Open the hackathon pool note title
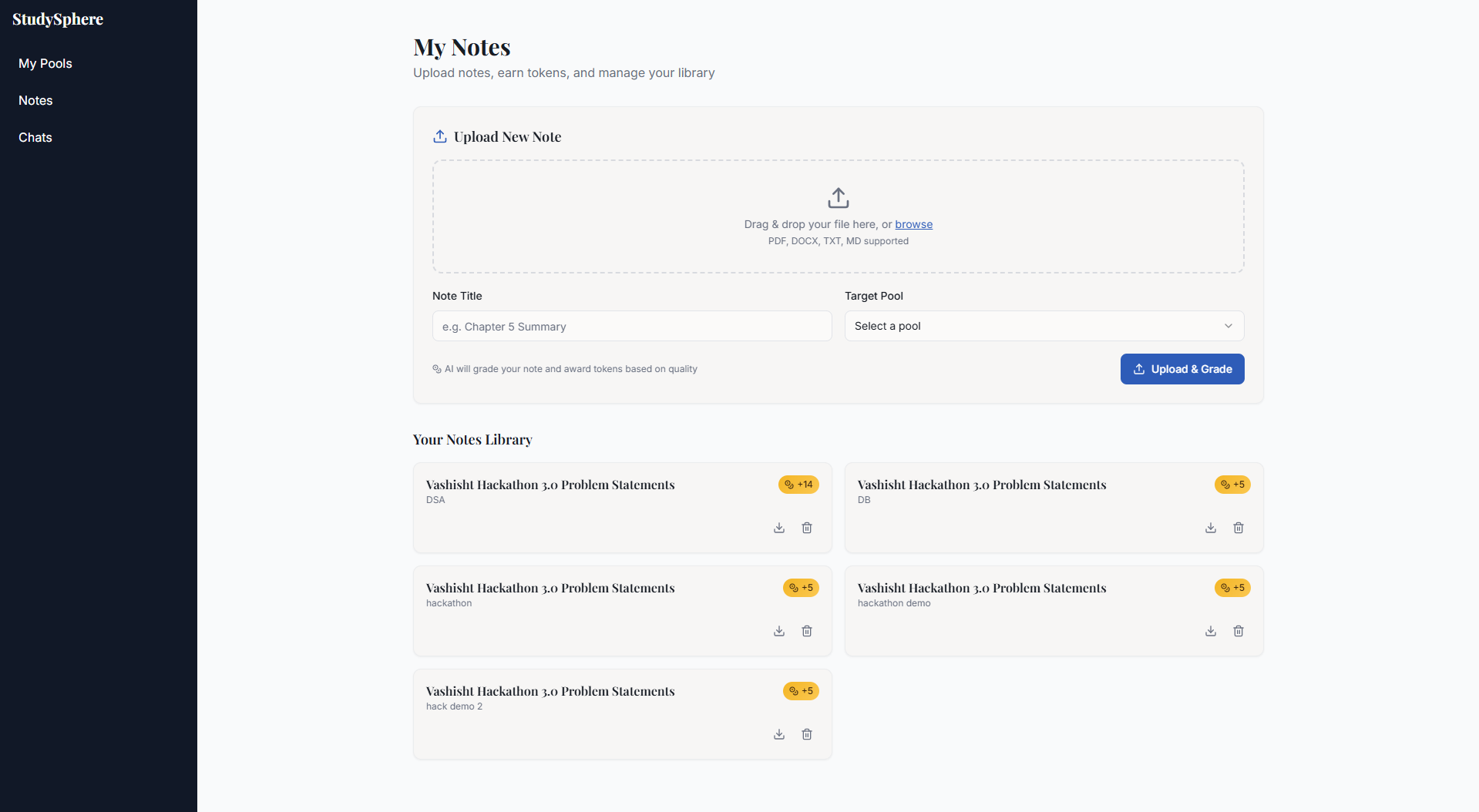 [550, 588]
